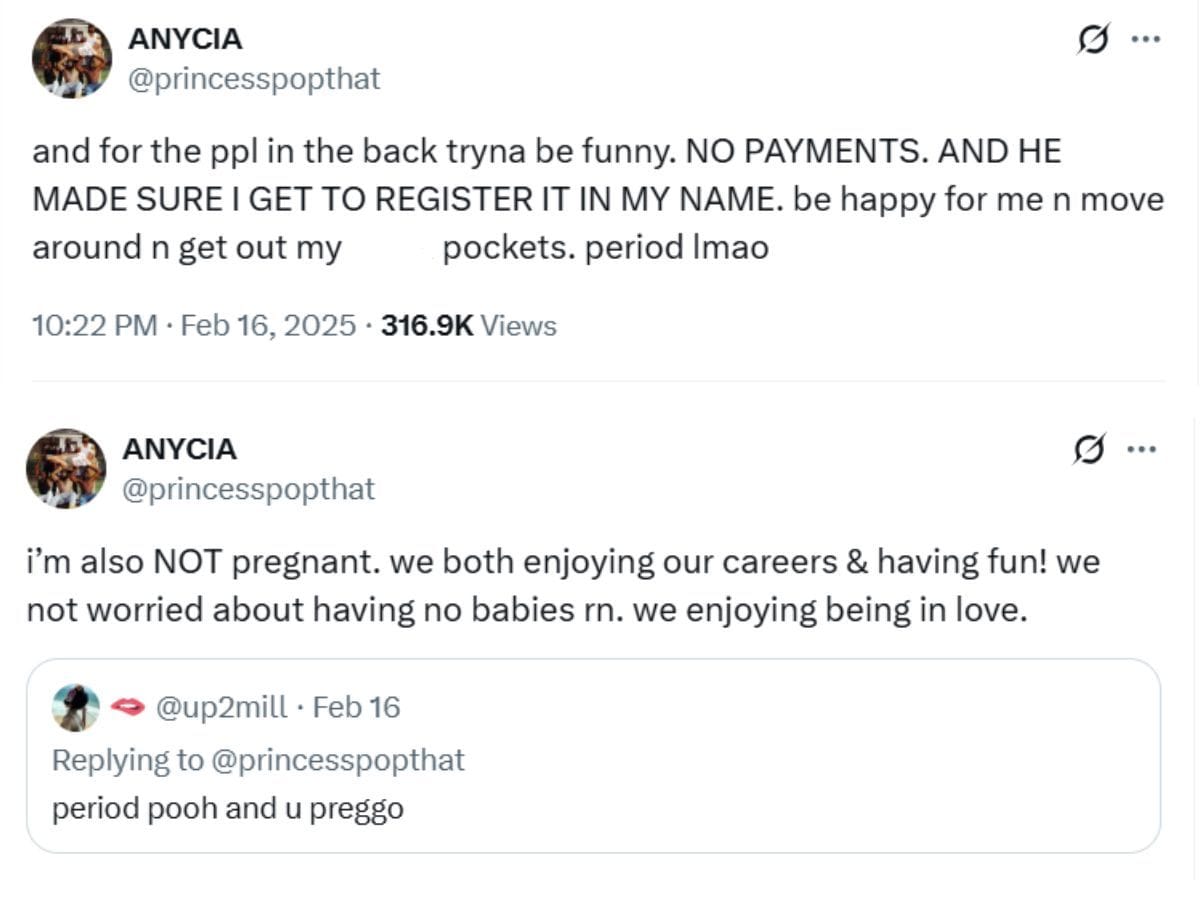Open the quoted reply "period pooh and u preggo"

[228, 808]
